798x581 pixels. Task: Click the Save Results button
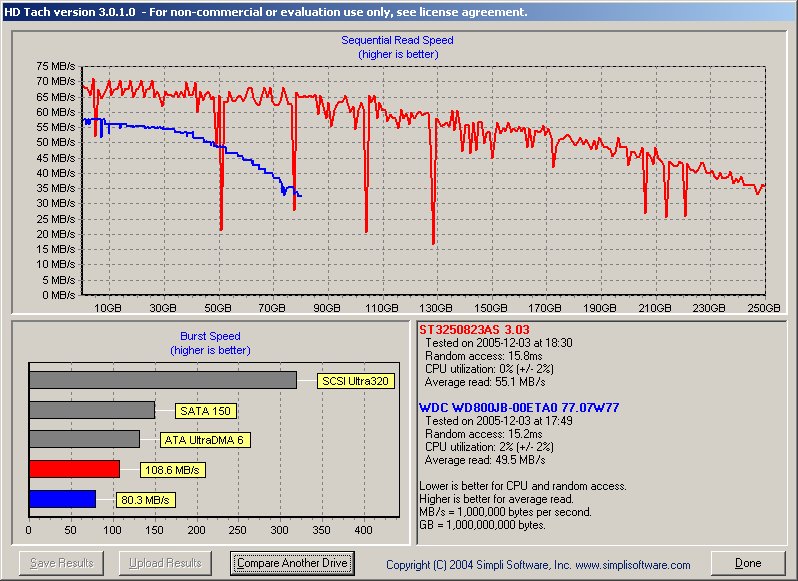pyautogui.click(x=62, y=563)
